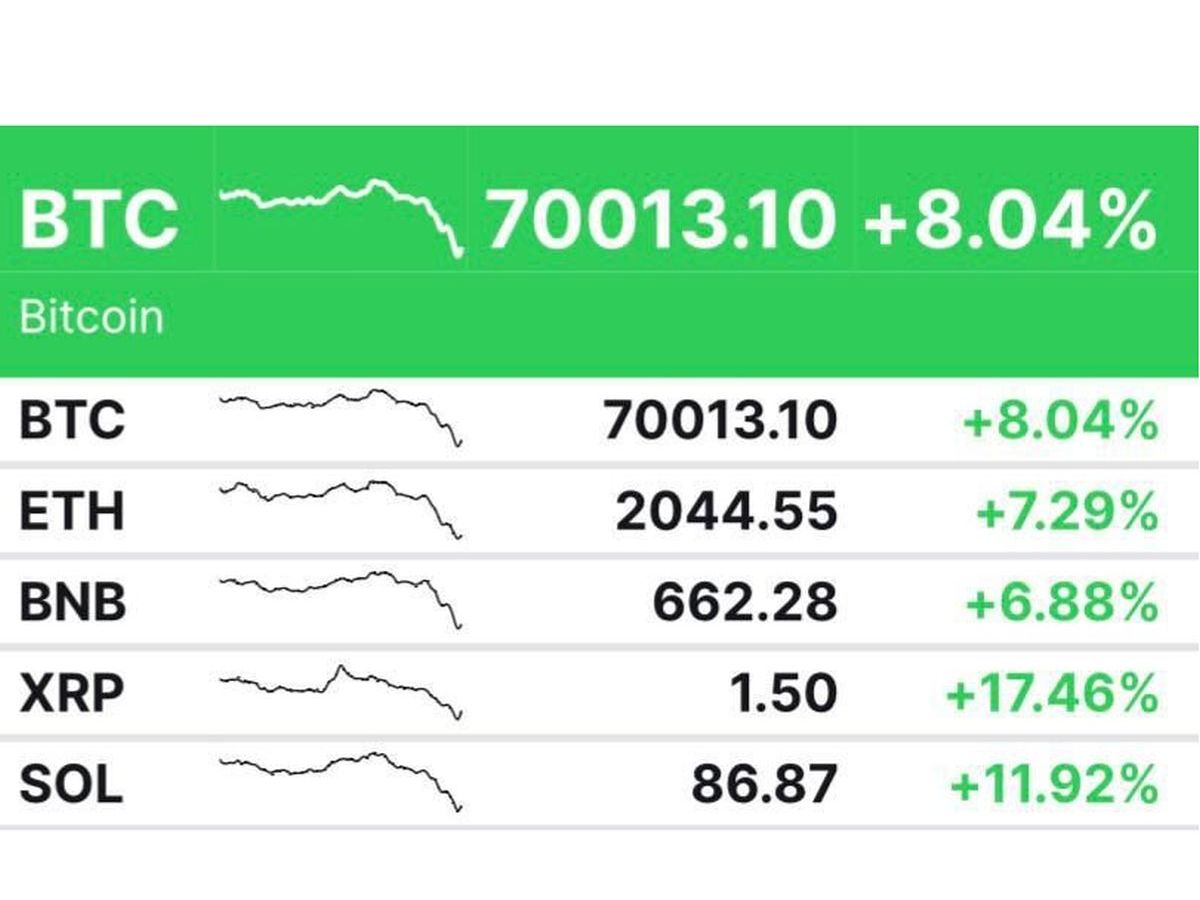Open the BTC row sparkline chart

point(340,417)
